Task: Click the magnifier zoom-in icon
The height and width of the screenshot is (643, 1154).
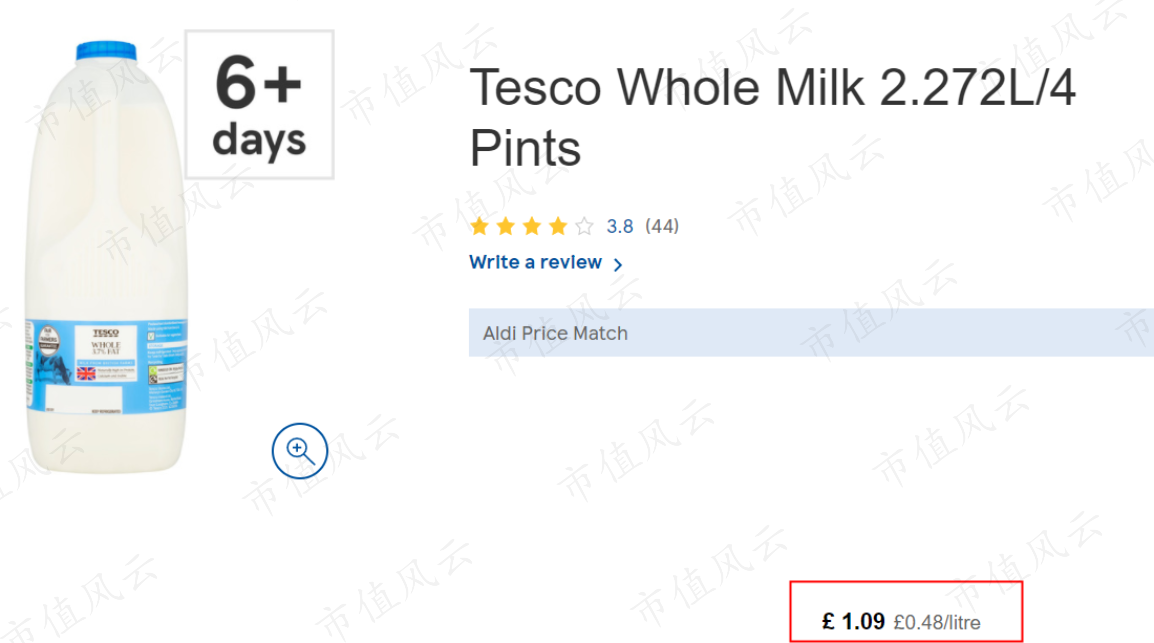Action: (x=300, y=450)
